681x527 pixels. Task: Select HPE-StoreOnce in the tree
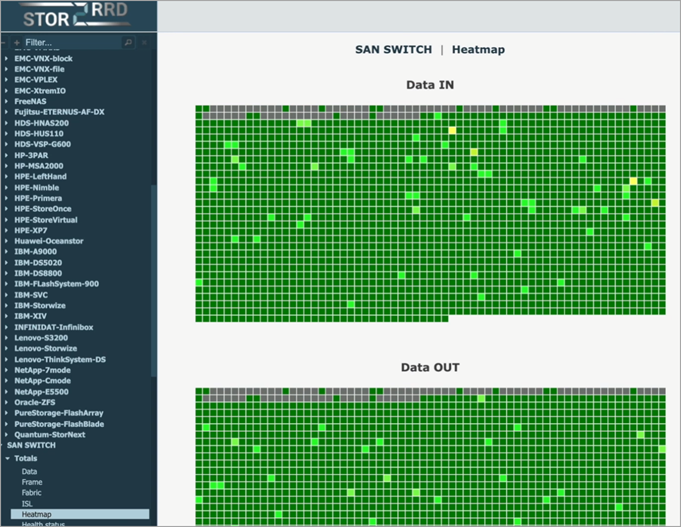43,209
